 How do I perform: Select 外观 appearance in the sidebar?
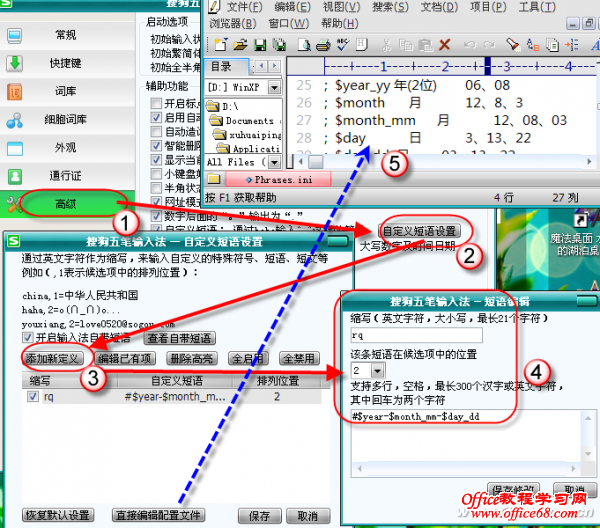[67, 148]
